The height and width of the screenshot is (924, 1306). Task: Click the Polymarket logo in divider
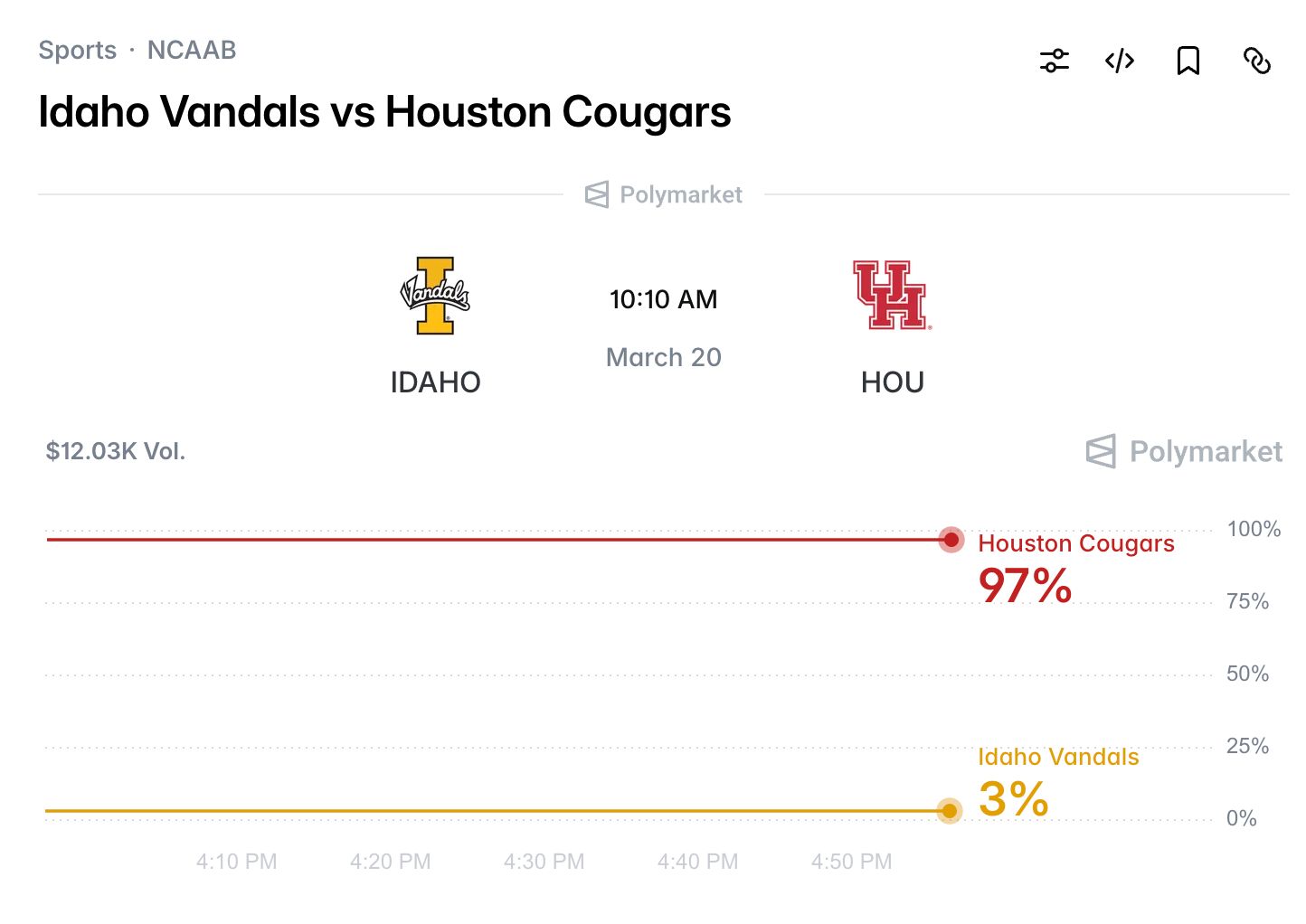coord(664,194)
